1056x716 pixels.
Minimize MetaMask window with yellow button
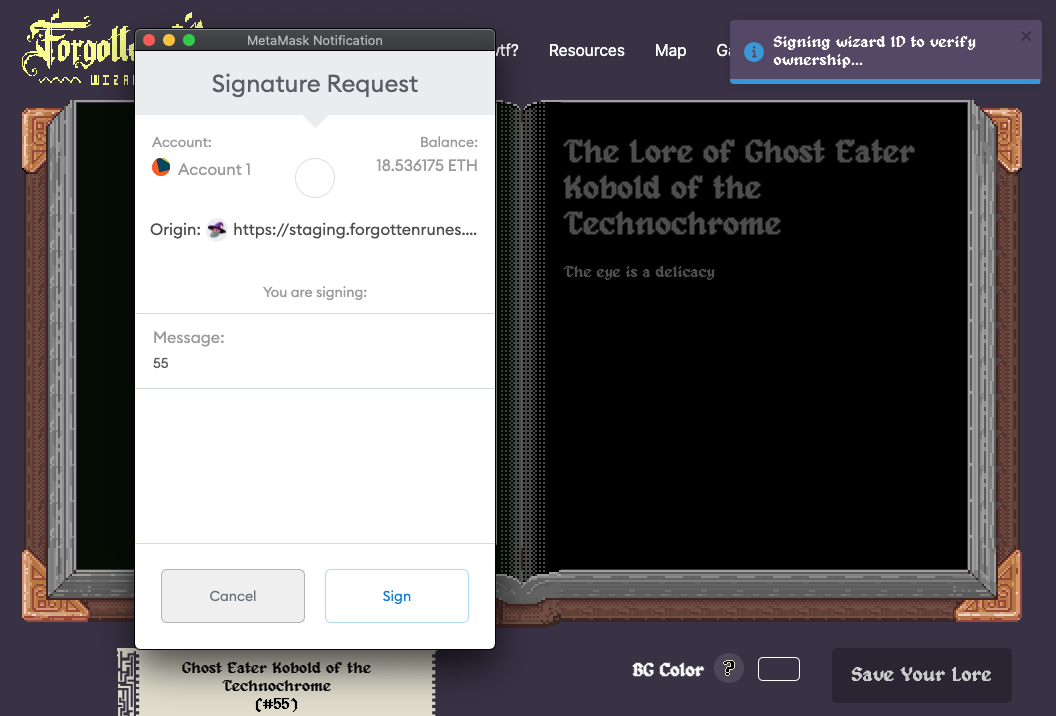click(169, 40)
